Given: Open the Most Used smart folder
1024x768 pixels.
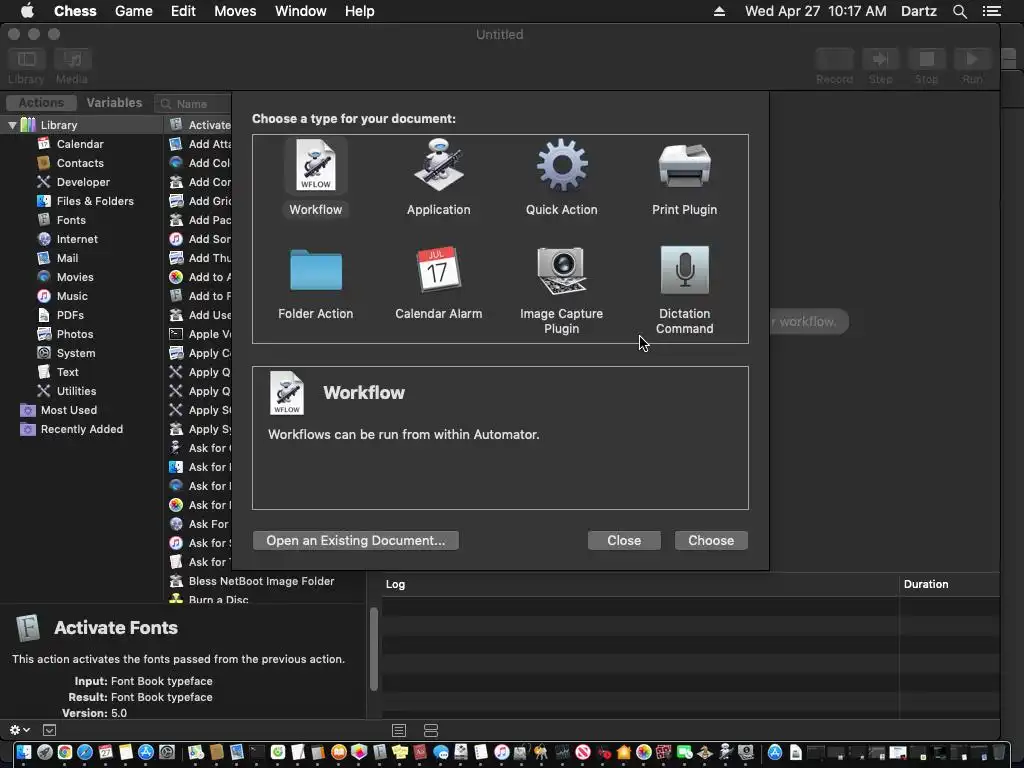Looking at the screenshot, I should coord(68,409).
